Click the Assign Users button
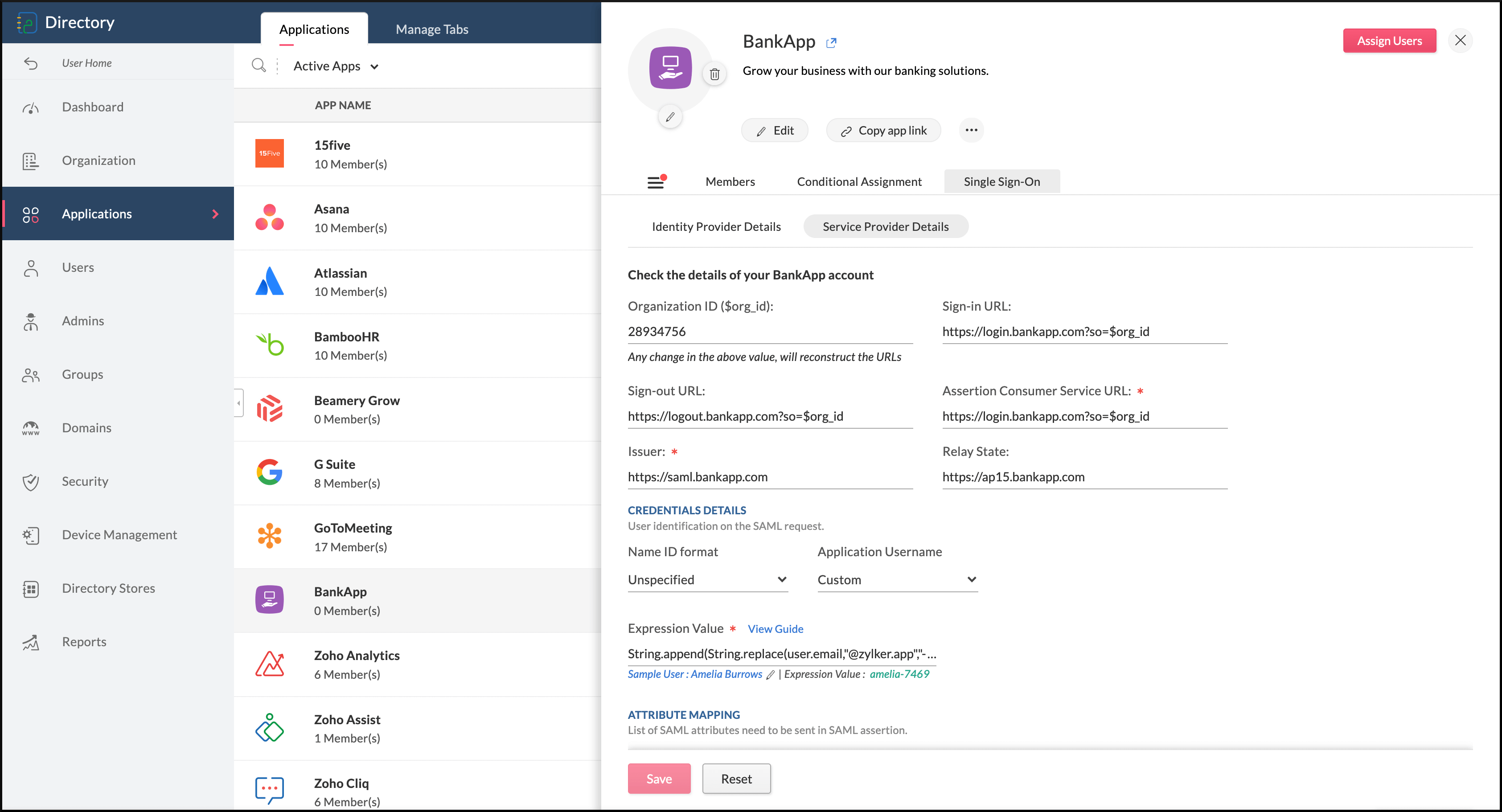 click(1389, 41)
